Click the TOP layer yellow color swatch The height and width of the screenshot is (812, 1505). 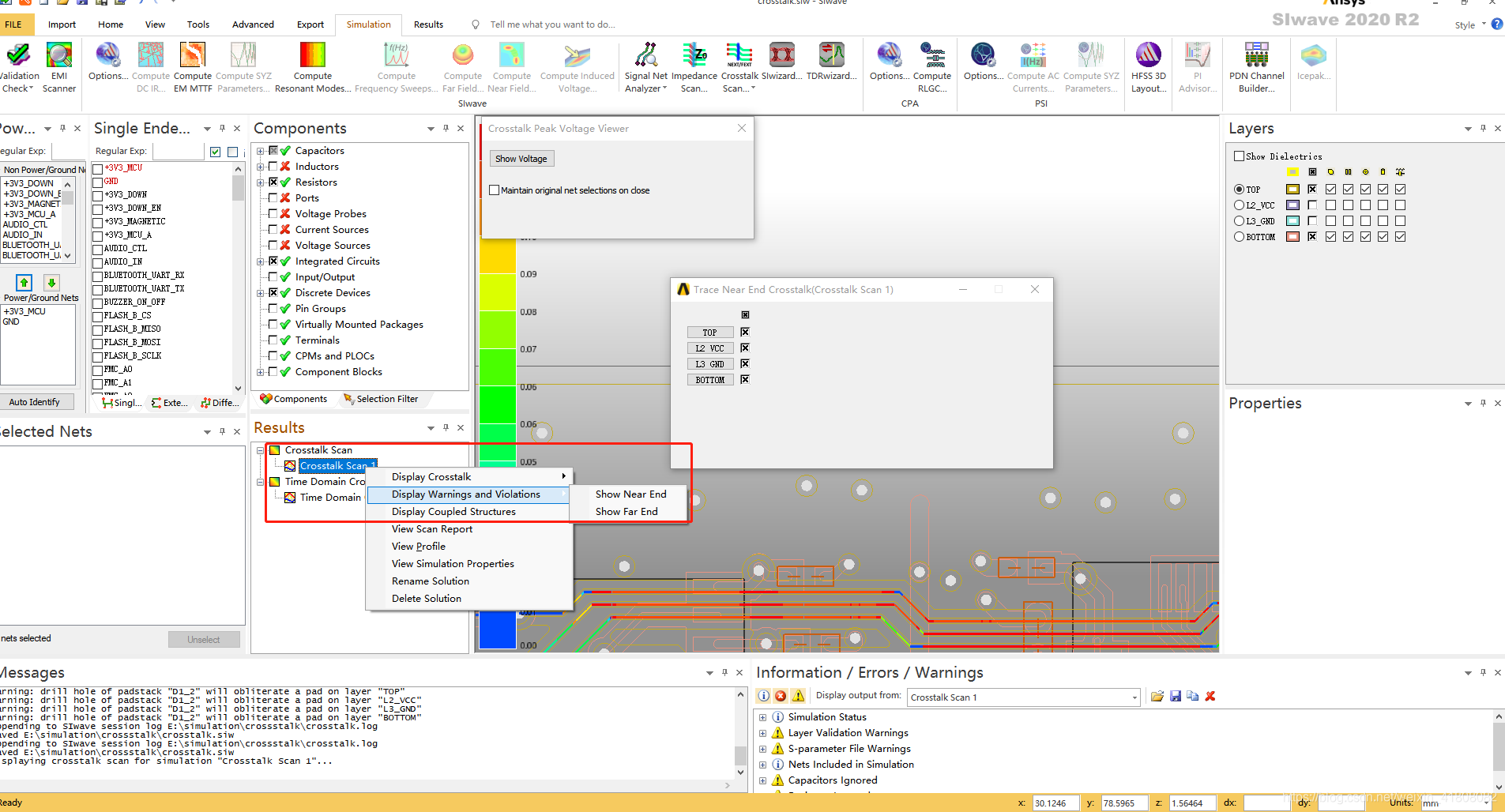1292,190
